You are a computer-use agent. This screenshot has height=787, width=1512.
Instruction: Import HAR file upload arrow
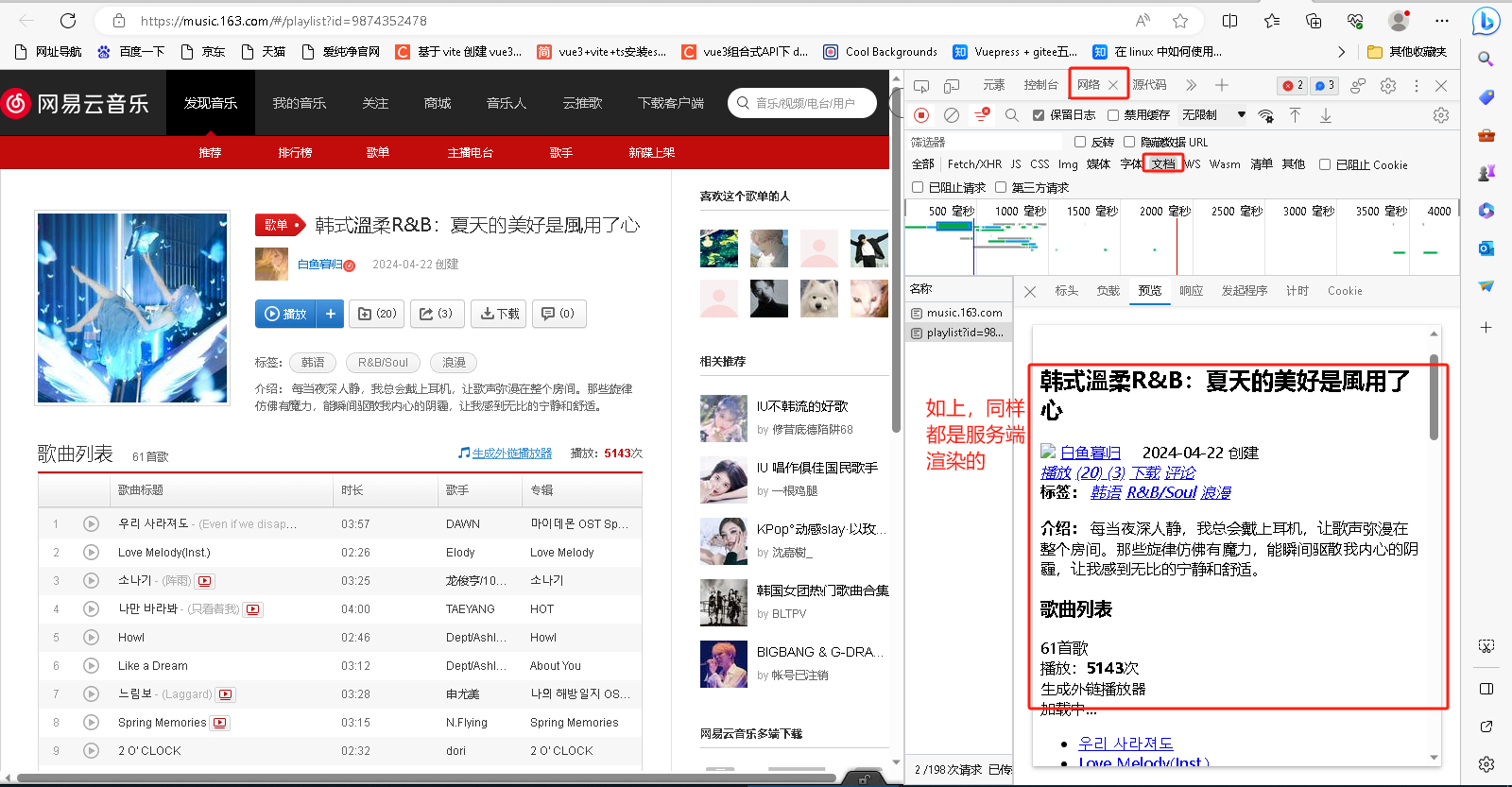coord(1296,115)
